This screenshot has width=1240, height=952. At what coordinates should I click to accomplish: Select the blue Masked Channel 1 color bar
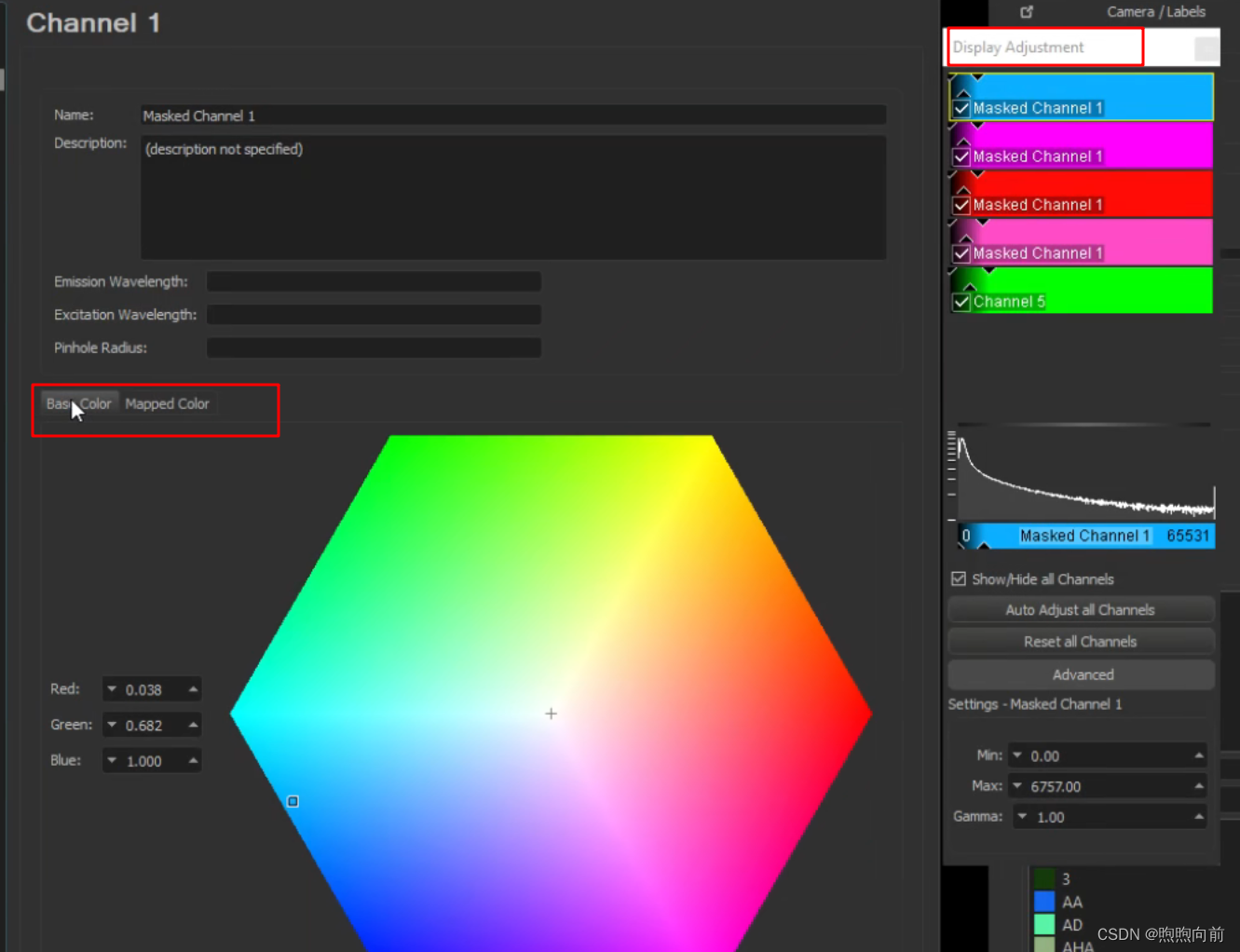[x=1082, y=97]
